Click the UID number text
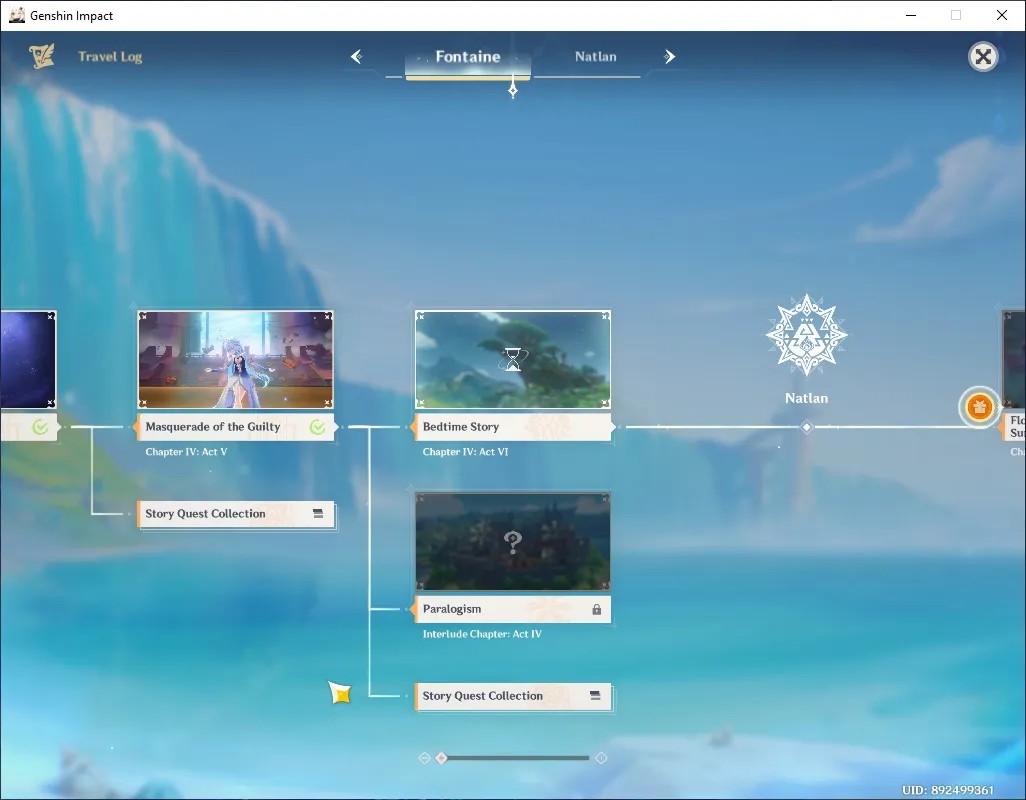The width and height of the screenshot is (1026, 800). point(947,790)
